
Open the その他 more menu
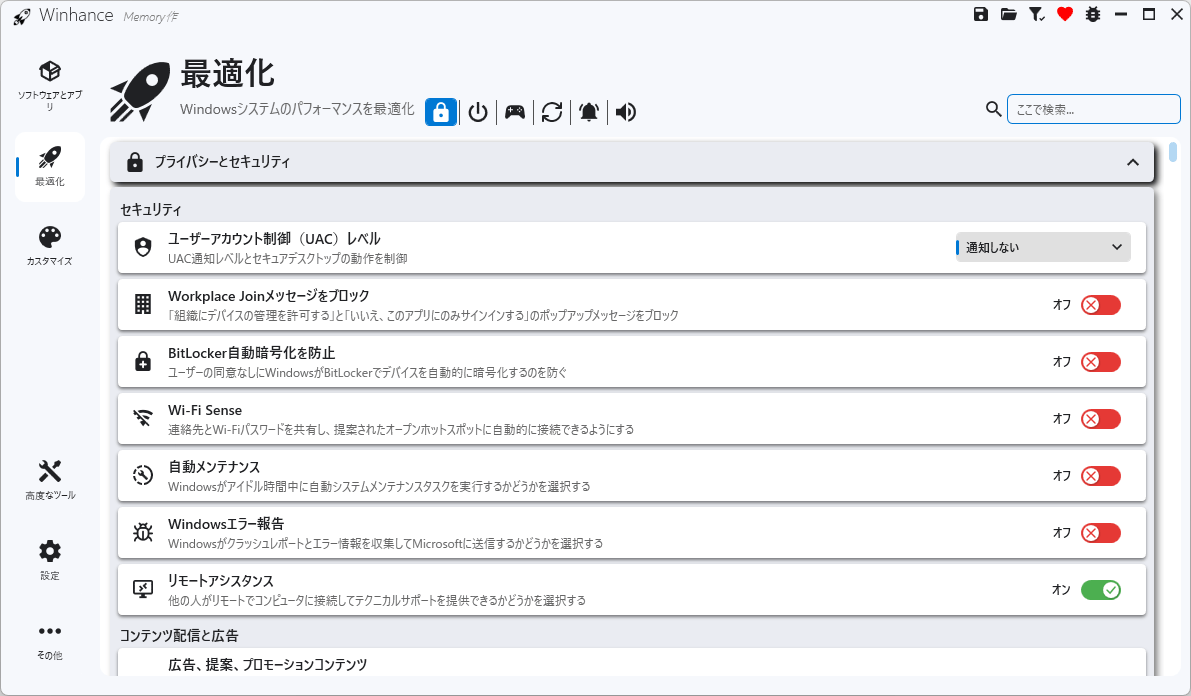[x=50, y=640]
